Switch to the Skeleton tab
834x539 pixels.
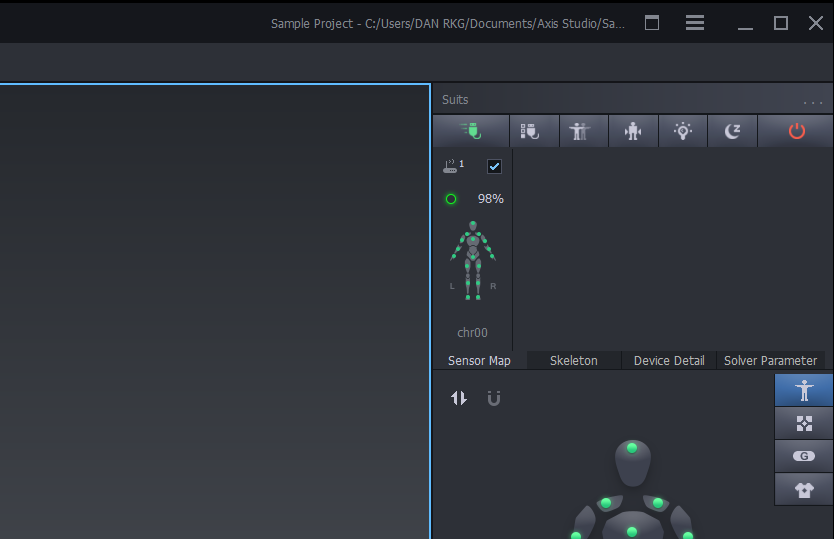[x=573, y=360]
